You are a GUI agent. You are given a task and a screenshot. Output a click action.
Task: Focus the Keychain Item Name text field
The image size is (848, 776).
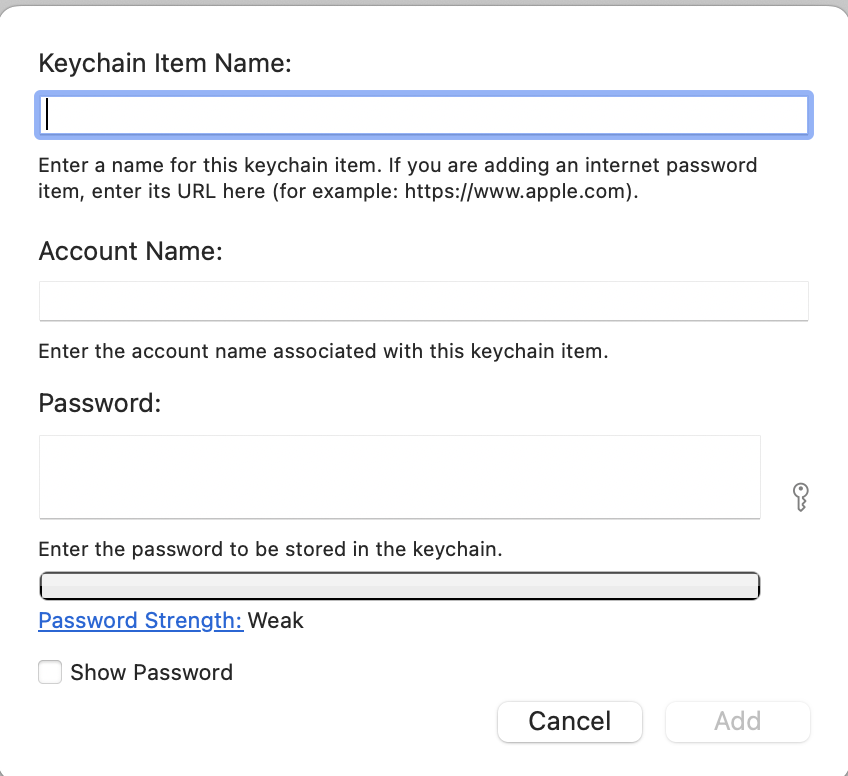pyautogui.click(x=423, y=115)
